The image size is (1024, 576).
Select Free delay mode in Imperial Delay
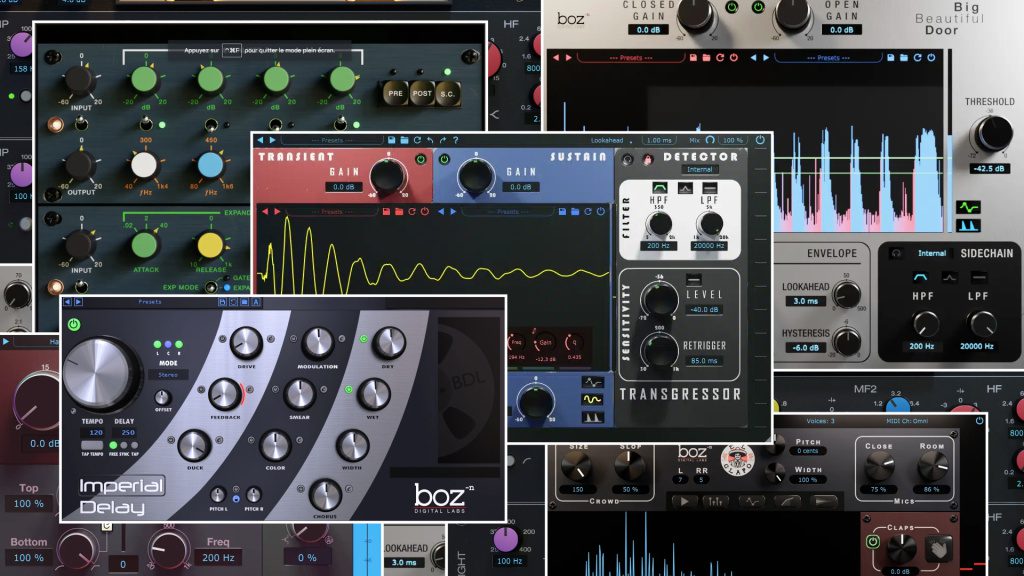point(113,445)
